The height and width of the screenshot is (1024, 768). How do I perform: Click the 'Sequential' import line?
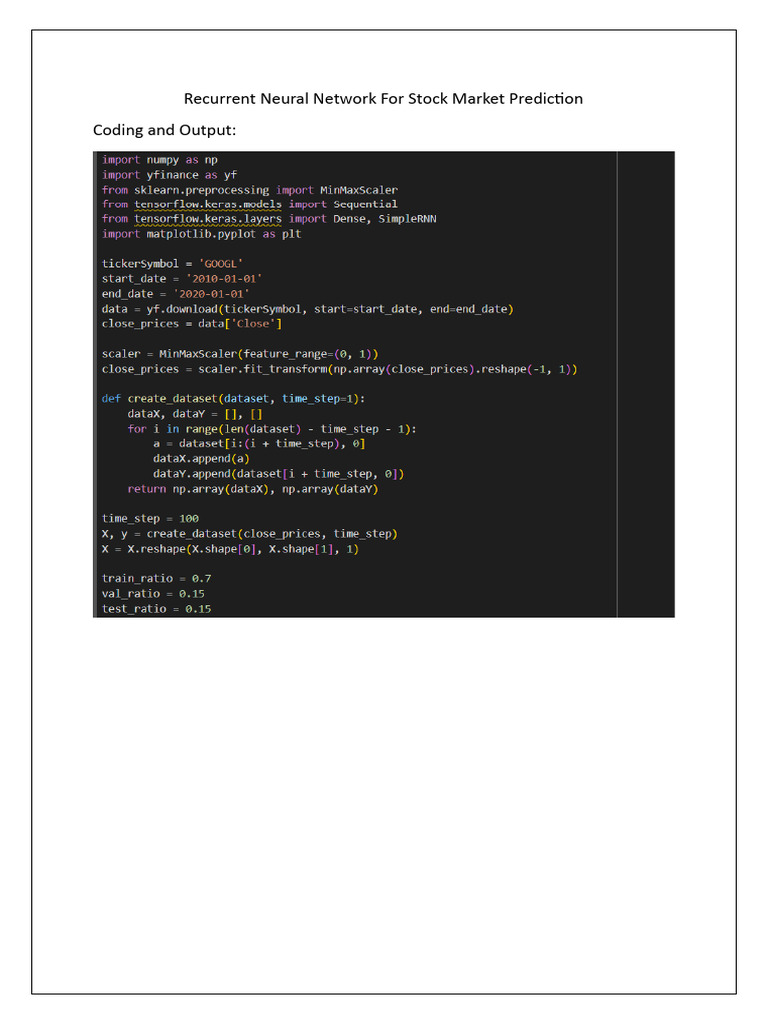click(x=249, y=204)
